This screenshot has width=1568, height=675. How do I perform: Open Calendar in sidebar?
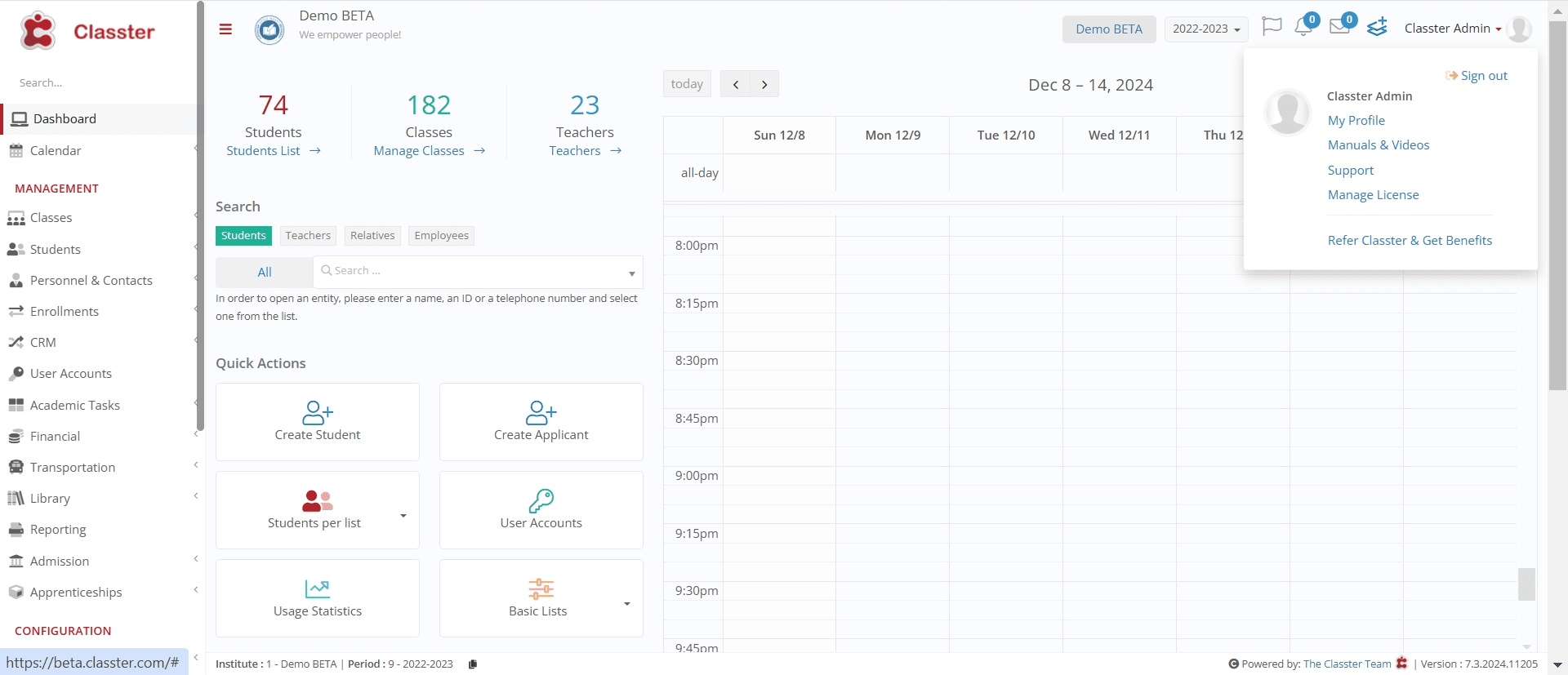[x=98, y=151]
